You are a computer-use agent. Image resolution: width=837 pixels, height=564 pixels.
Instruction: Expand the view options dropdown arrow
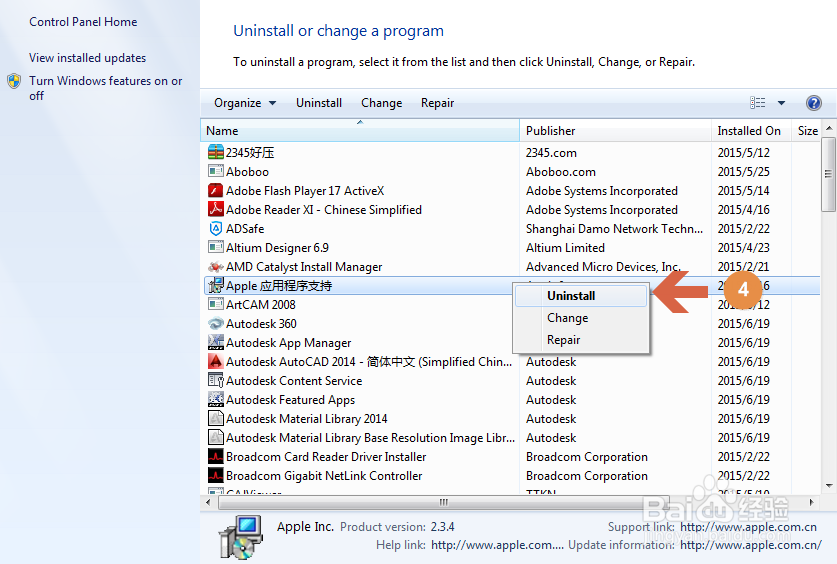coord(781,103)
